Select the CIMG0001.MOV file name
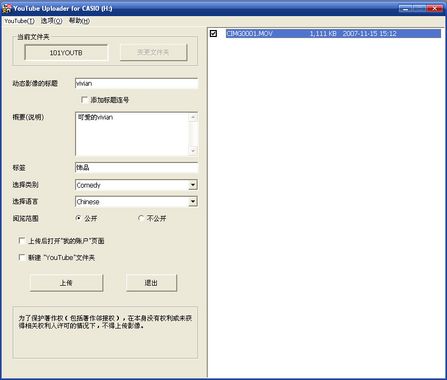The image size is (447, 380). (x=250, y=33)
